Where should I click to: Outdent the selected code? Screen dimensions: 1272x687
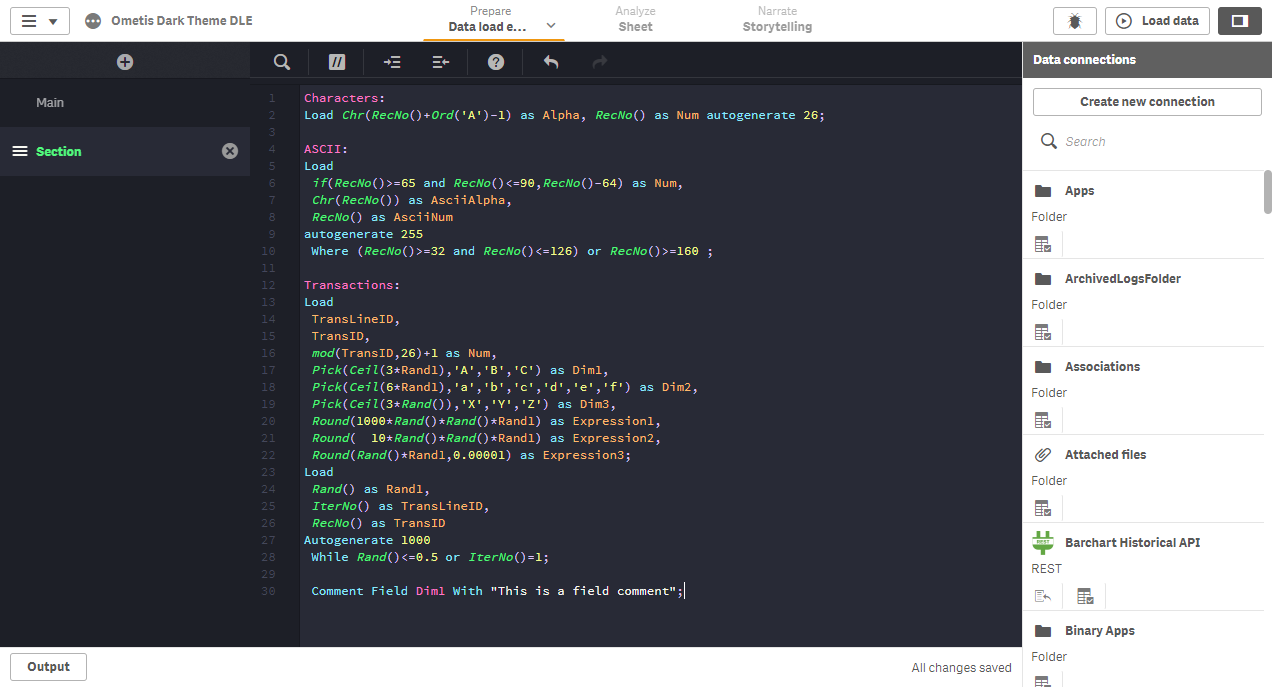click(440, 61)
